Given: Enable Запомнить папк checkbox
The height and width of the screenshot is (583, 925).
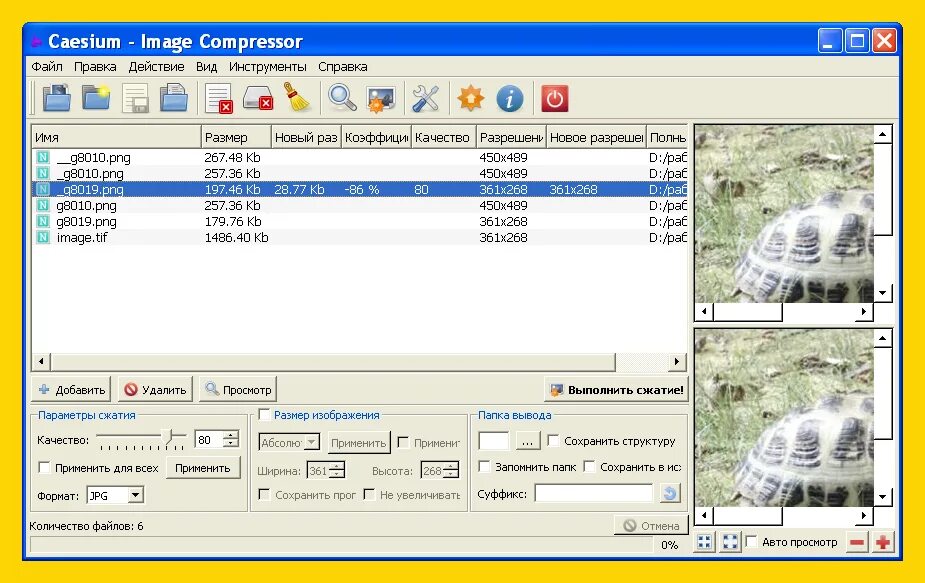Looking at the screenshot, I should (x=484, y=466).
